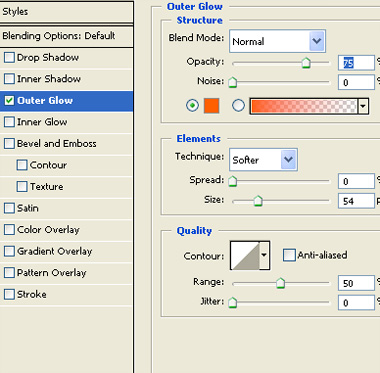Click the Jitter slider handle
Image resolution: width=380 pixels, height=373 pixels.
coord(233,302)
